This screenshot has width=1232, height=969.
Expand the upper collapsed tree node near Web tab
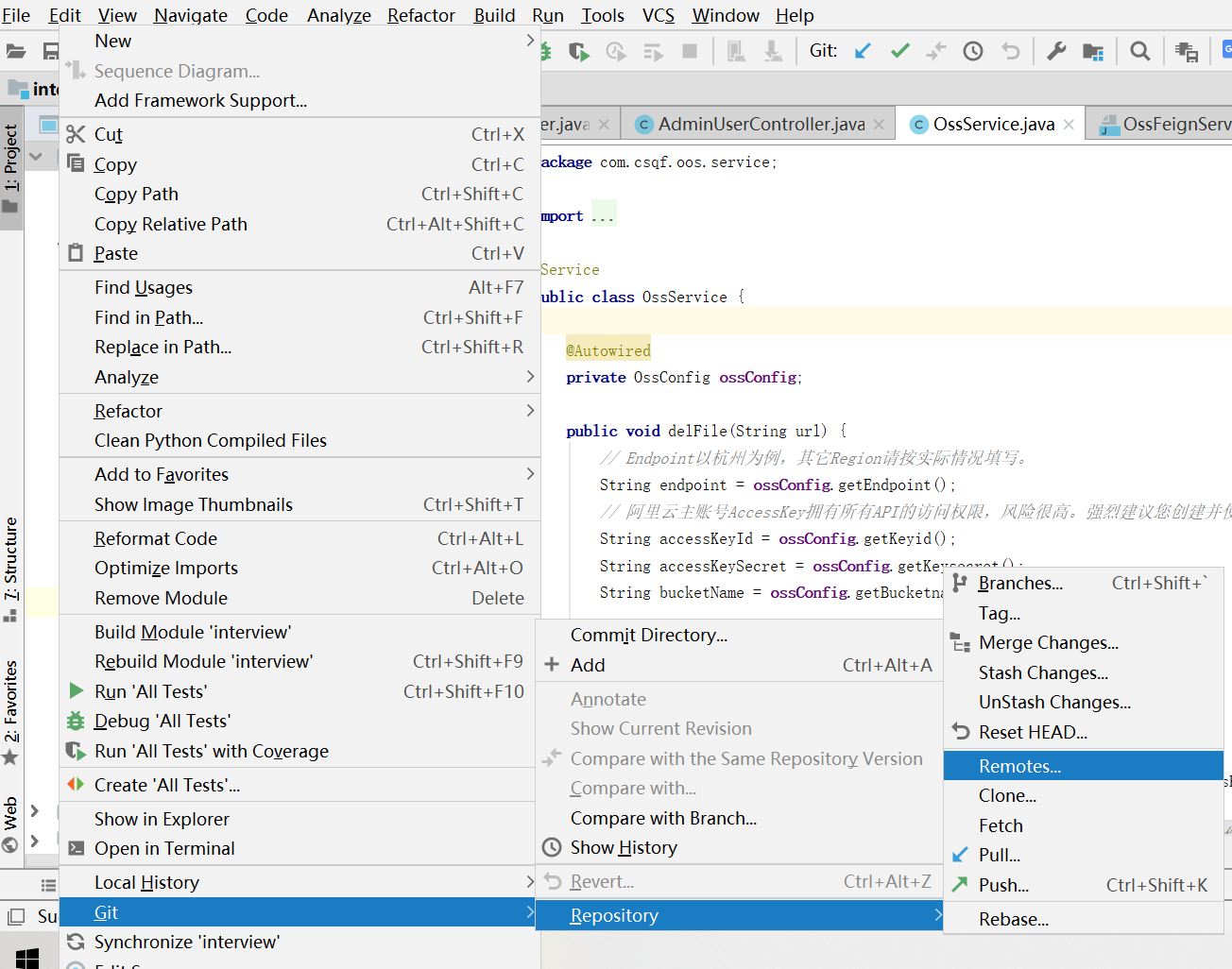tap(35, 810)
